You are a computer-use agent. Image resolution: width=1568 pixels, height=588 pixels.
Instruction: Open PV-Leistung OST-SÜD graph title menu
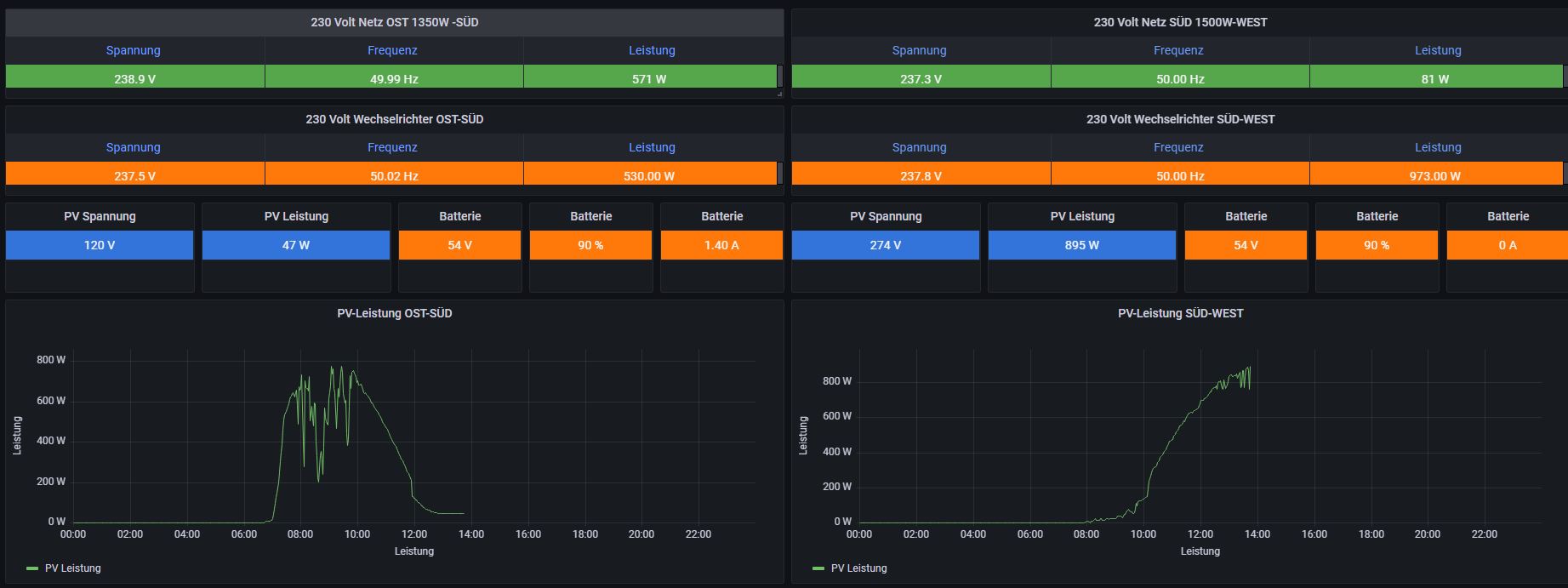[394, 313]
